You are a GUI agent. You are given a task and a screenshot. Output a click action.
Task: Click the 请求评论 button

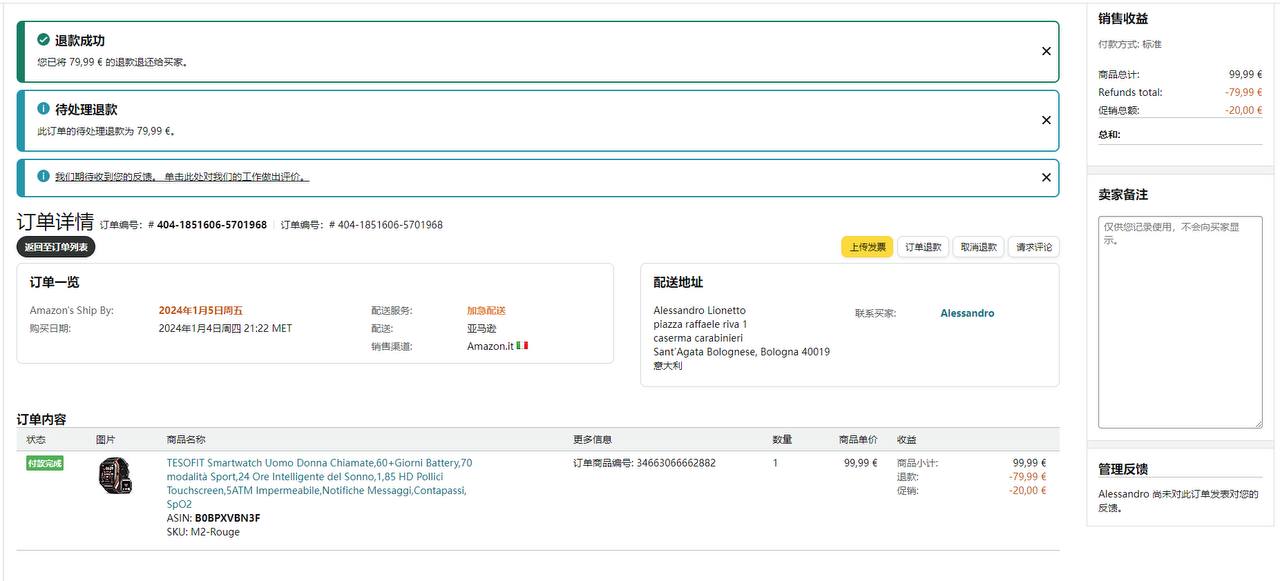(1033, 247)
